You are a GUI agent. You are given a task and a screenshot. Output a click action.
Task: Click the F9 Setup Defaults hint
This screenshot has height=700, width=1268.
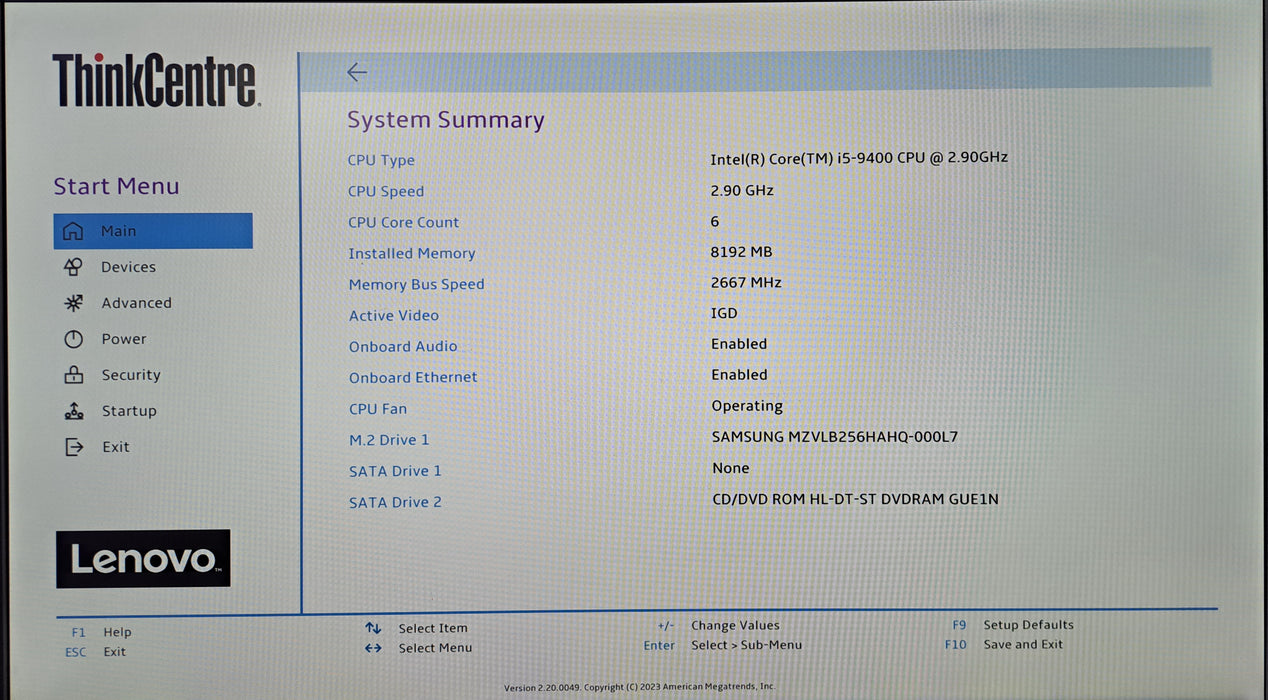tap(1013, 625)
